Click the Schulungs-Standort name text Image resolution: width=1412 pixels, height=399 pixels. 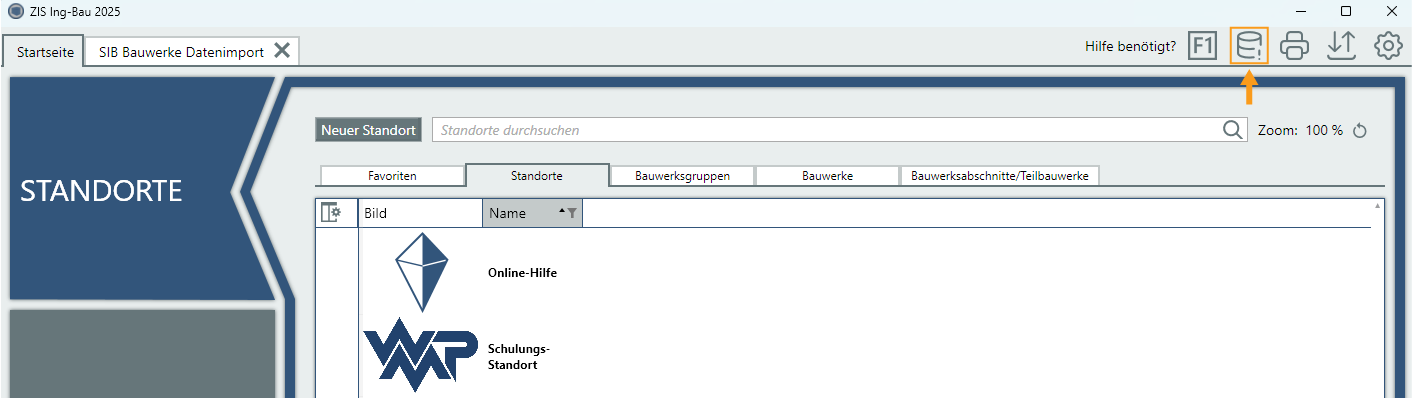pos(519,357)
